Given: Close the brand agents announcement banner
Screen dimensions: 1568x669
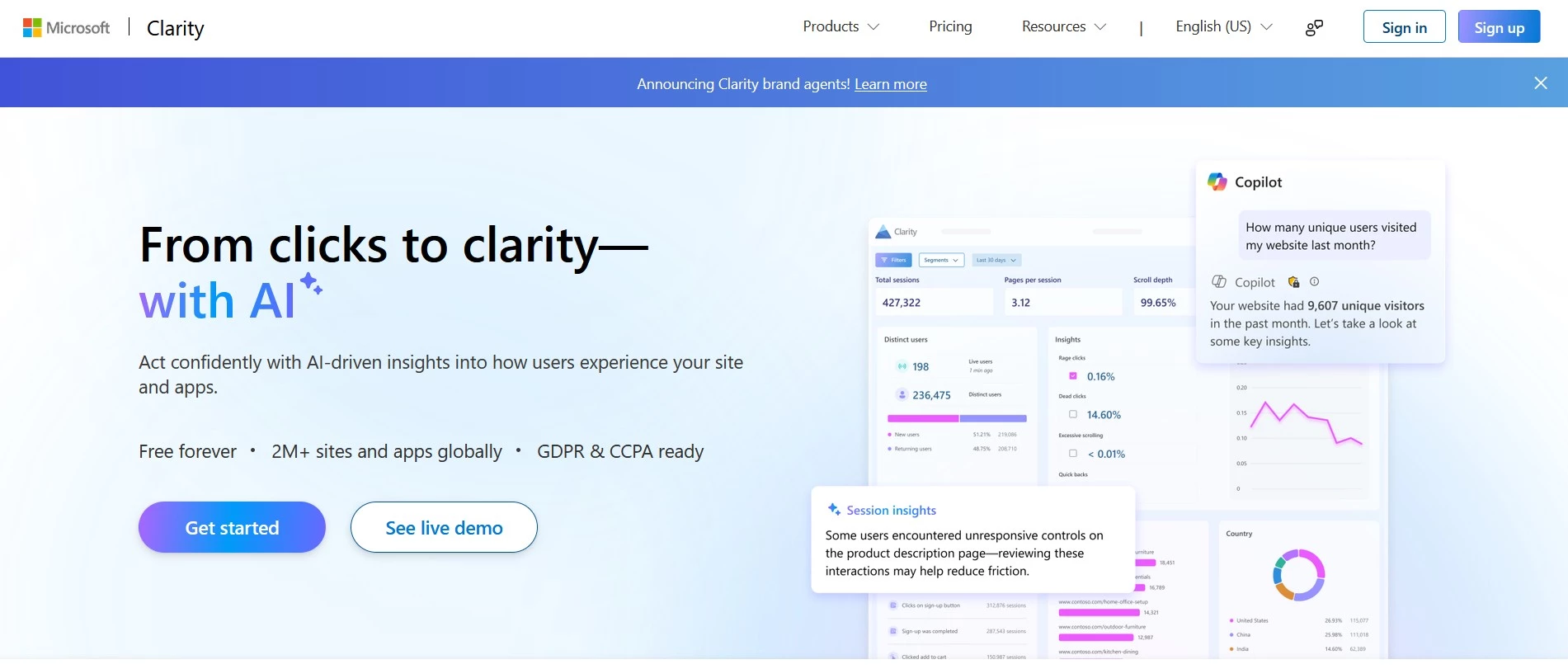Looking at the screenshot, I should (1540, 83).
